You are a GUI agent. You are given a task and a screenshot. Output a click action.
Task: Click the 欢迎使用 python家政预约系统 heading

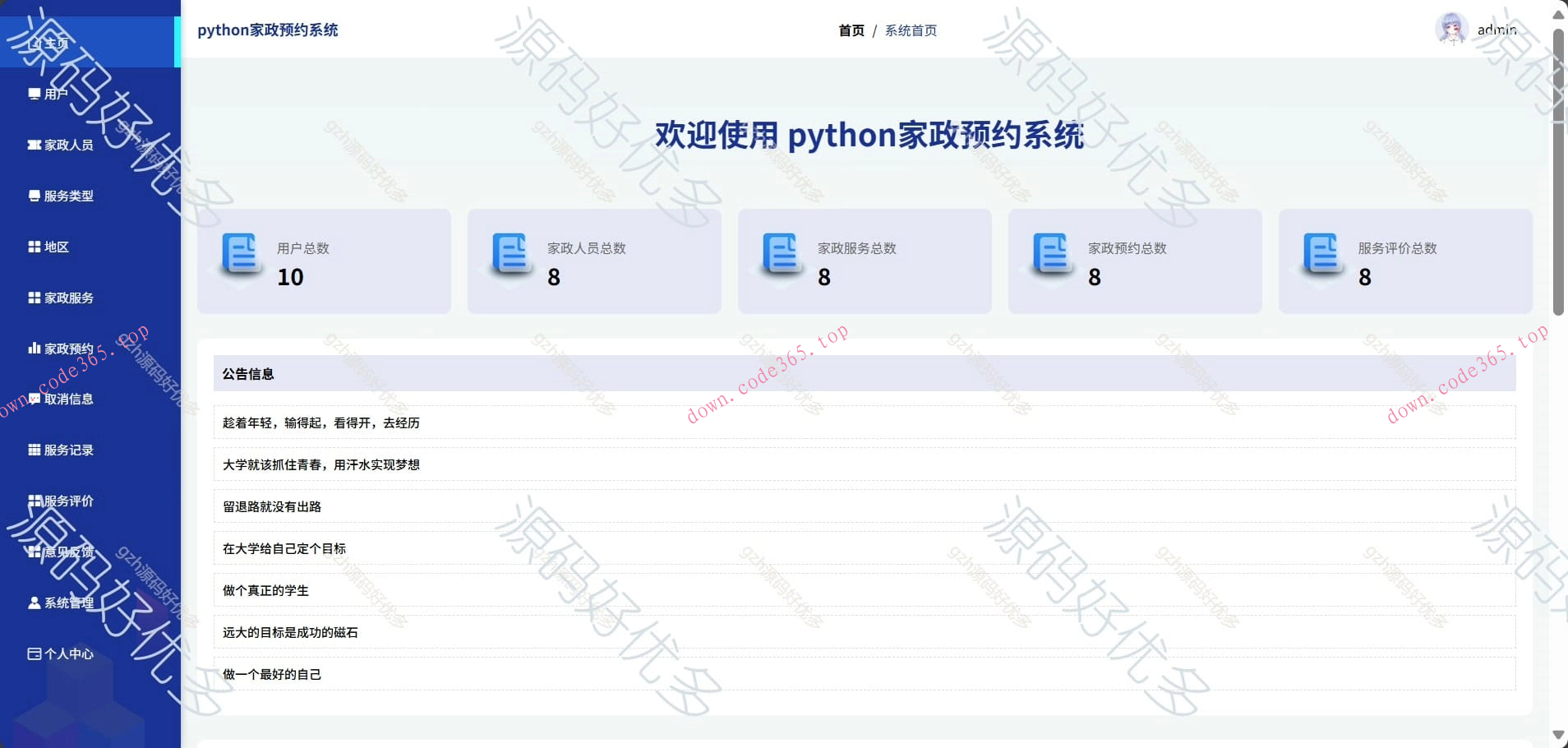(869, 135)
